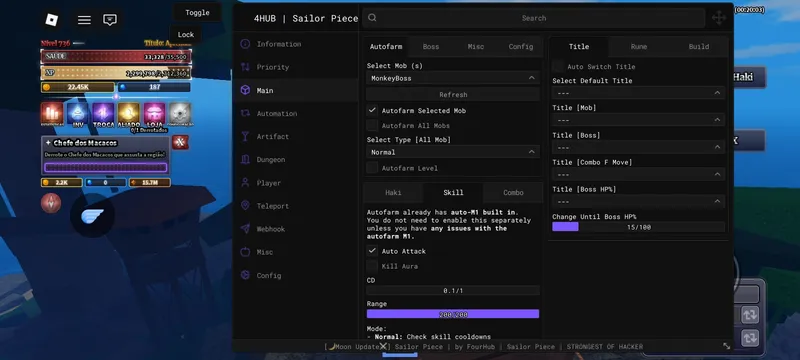Click the Teleport sidebar pin icon

click(245, 205)
